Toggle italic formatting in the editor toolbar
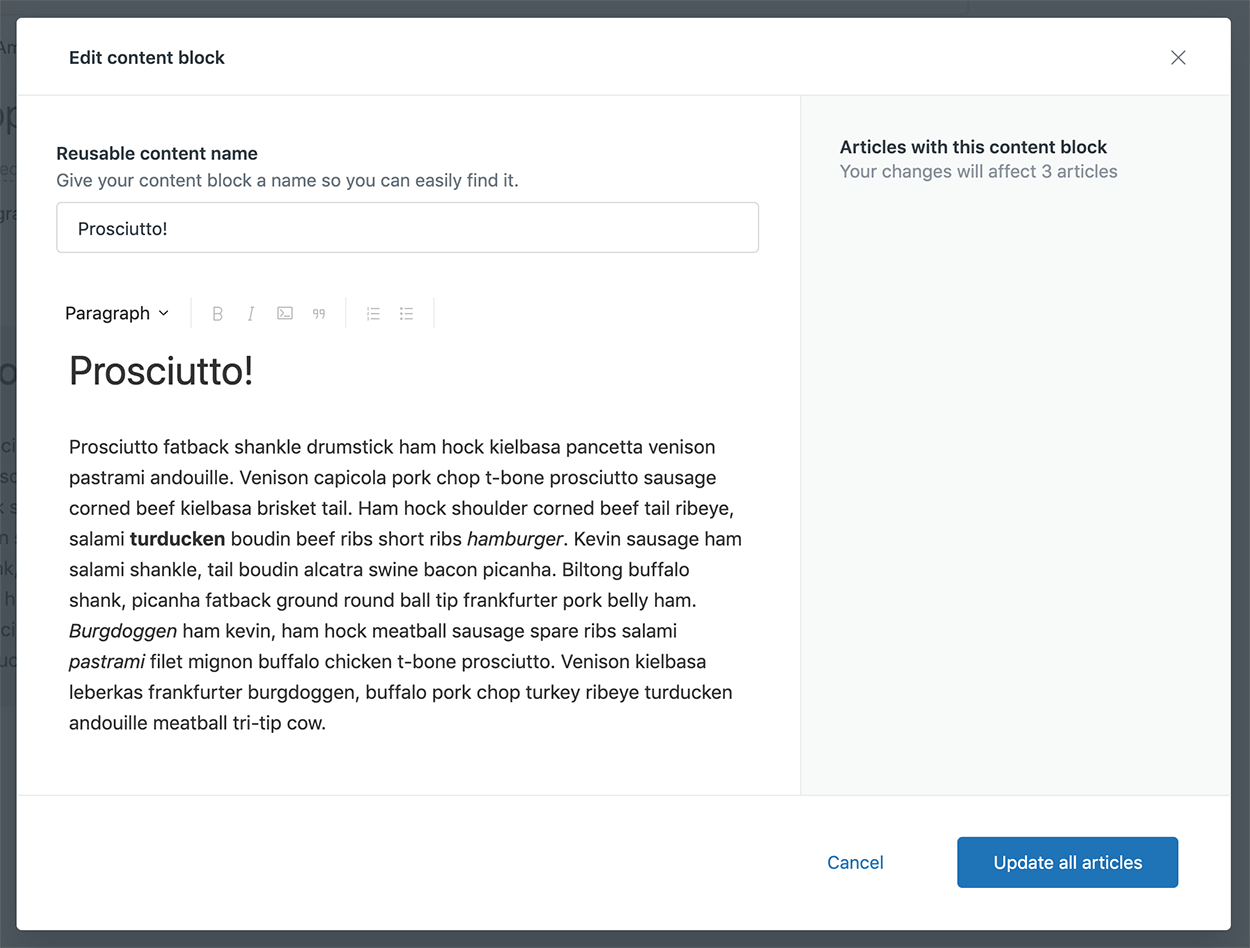Screen dimensions: 1250x948 point(251,314)
